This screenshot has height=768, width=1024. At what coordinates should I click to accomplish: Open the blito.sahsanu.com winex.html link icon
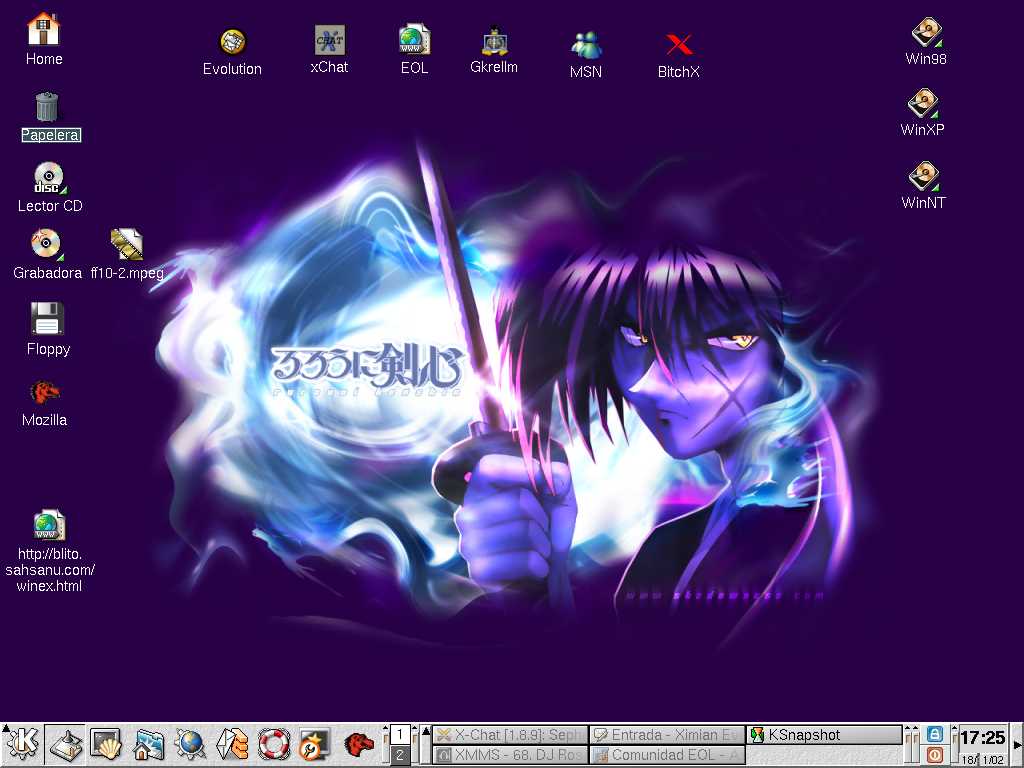click(x=50, y=525)
